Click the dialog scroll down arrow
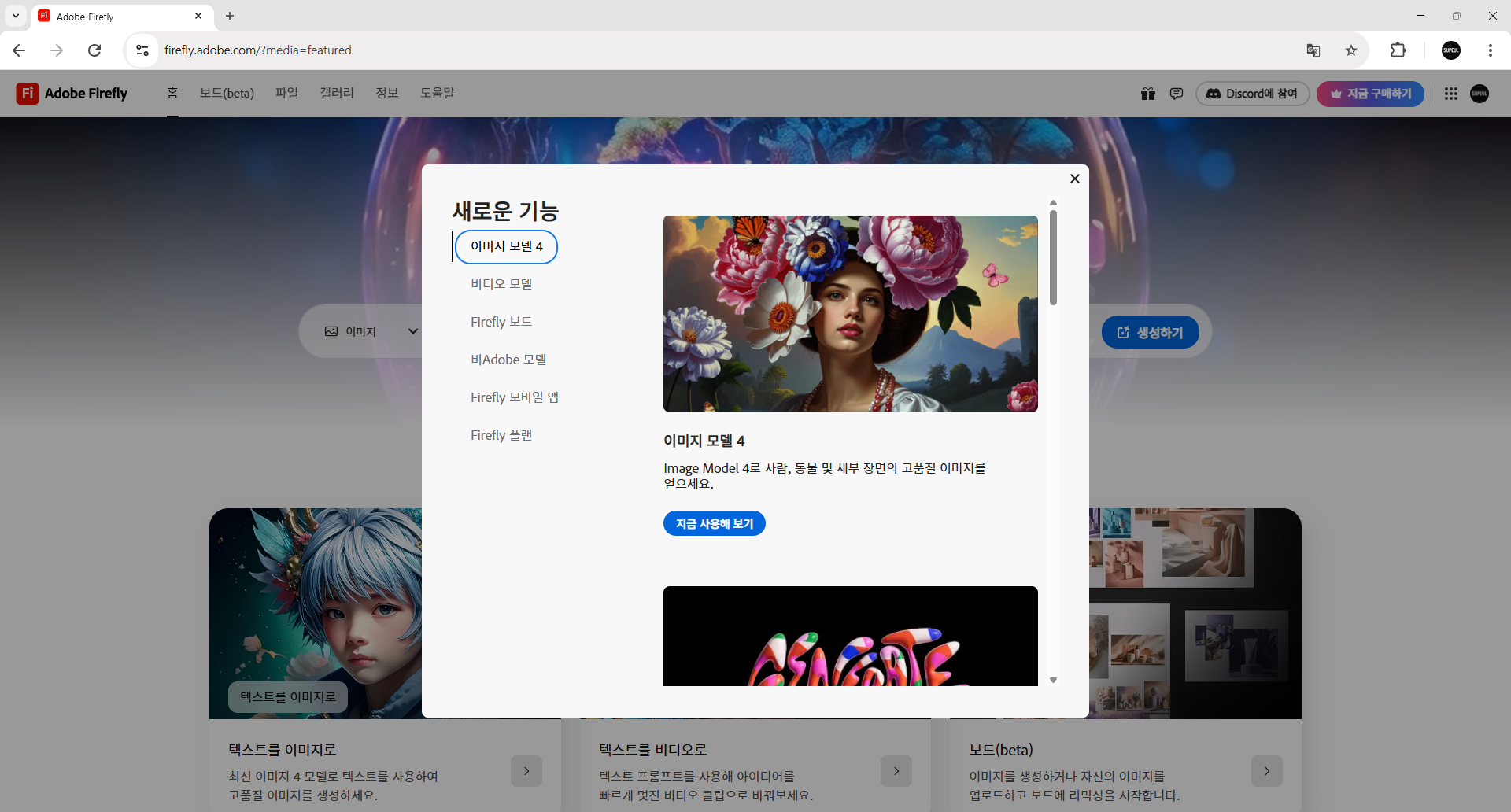This screenshot has width=1511, height=812. pyautogui.click(x=1053, y=681)
